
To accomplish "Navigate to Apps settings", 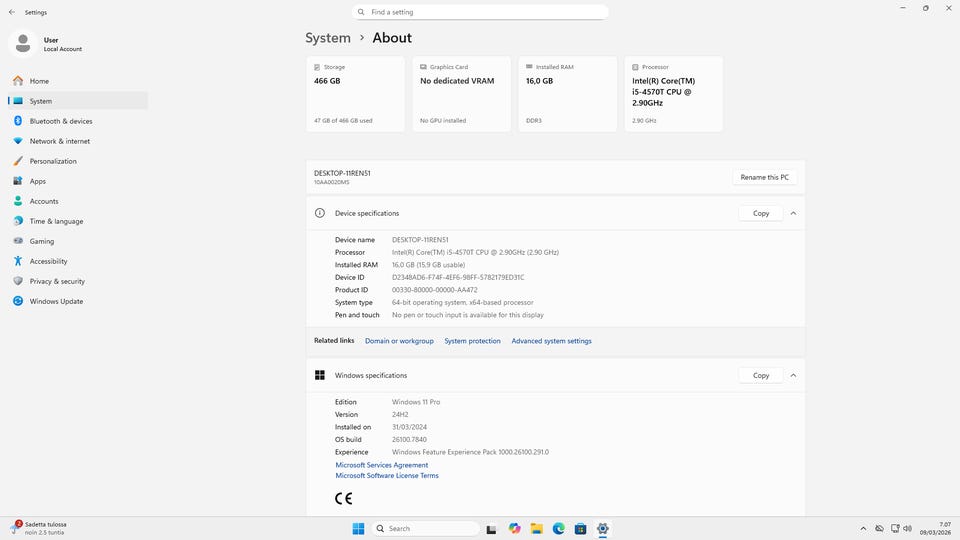I will pyautogui.click(x=38, y=181).
